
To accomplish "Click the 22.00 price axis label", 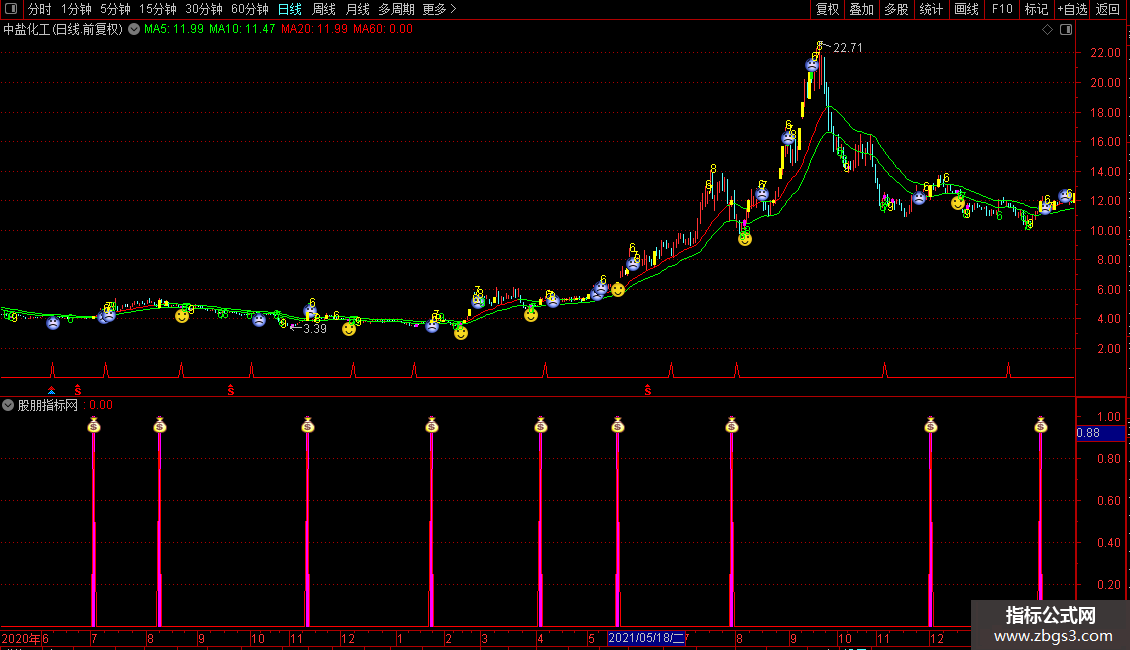I will 1105,53.
